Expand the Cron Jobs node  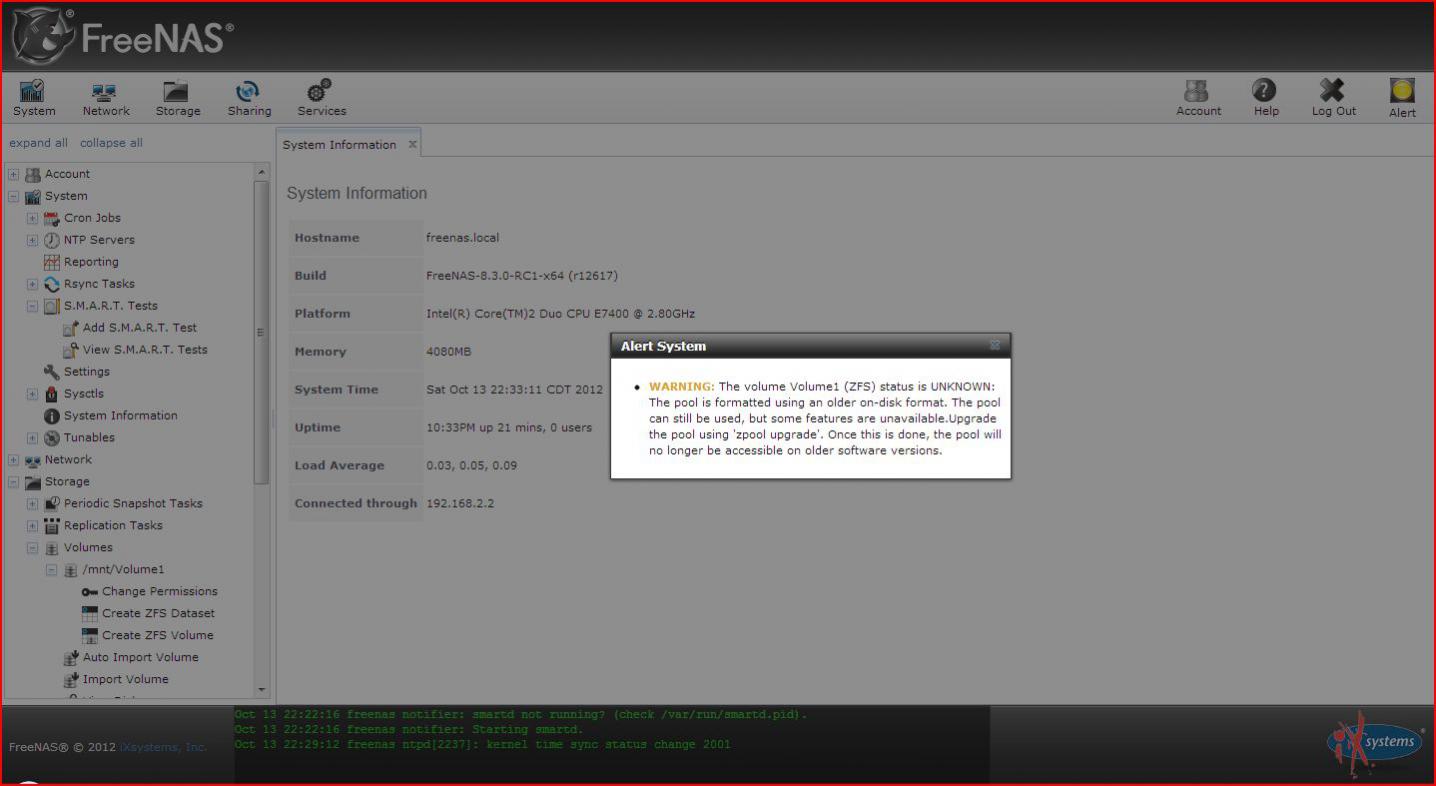point(32,218)
